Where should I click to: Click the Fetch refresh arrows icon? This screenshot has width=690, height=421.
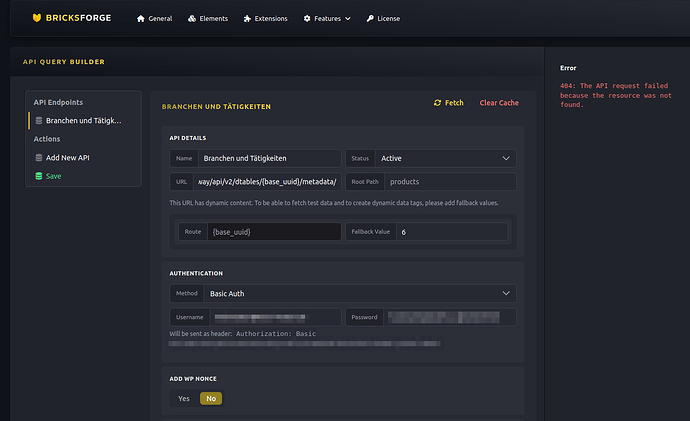[437, 103]
